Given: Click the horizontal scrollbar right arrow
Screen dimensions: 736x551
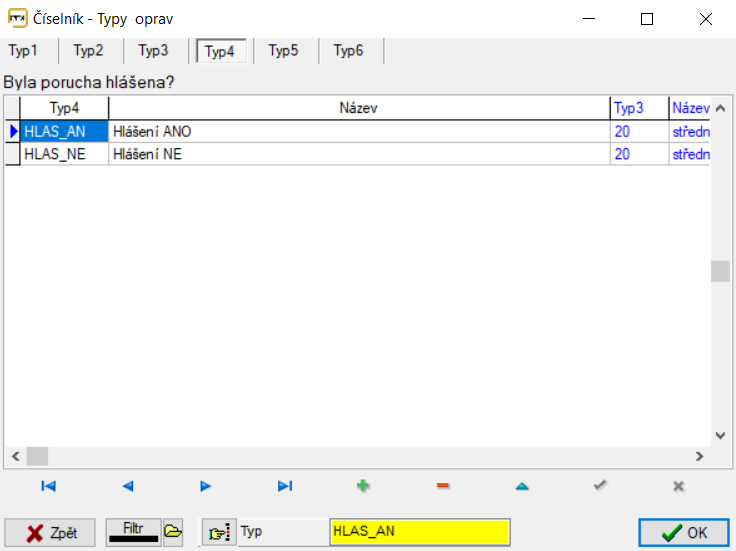Looking at the screenshot, I should (x=699, y=456).
